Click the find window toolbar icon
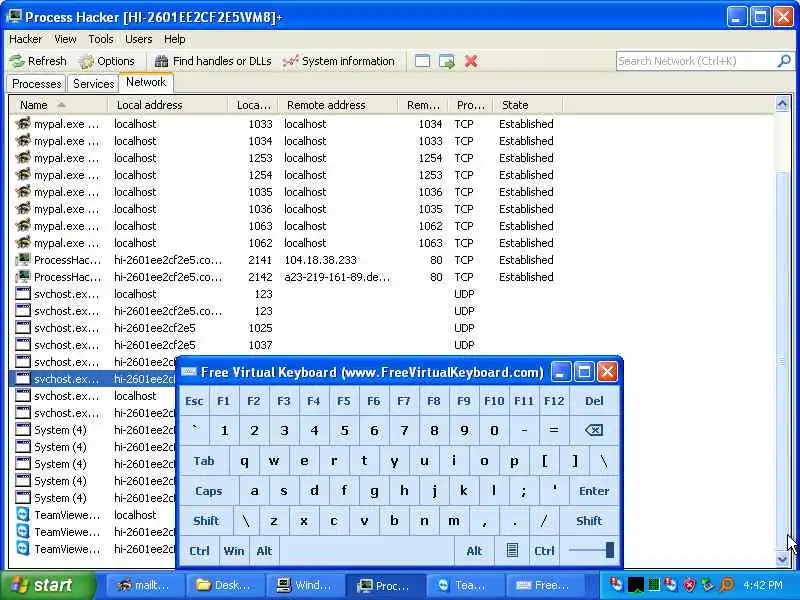The width and height of the screenshot is (800, 600). [x=422, y=61]
